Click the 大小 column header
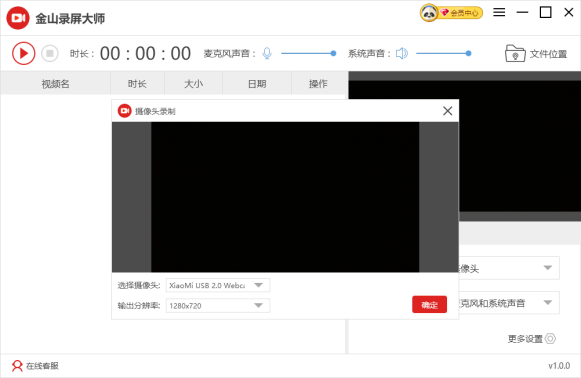The width and height of the screenshot is (581, 378). (193, 84)
